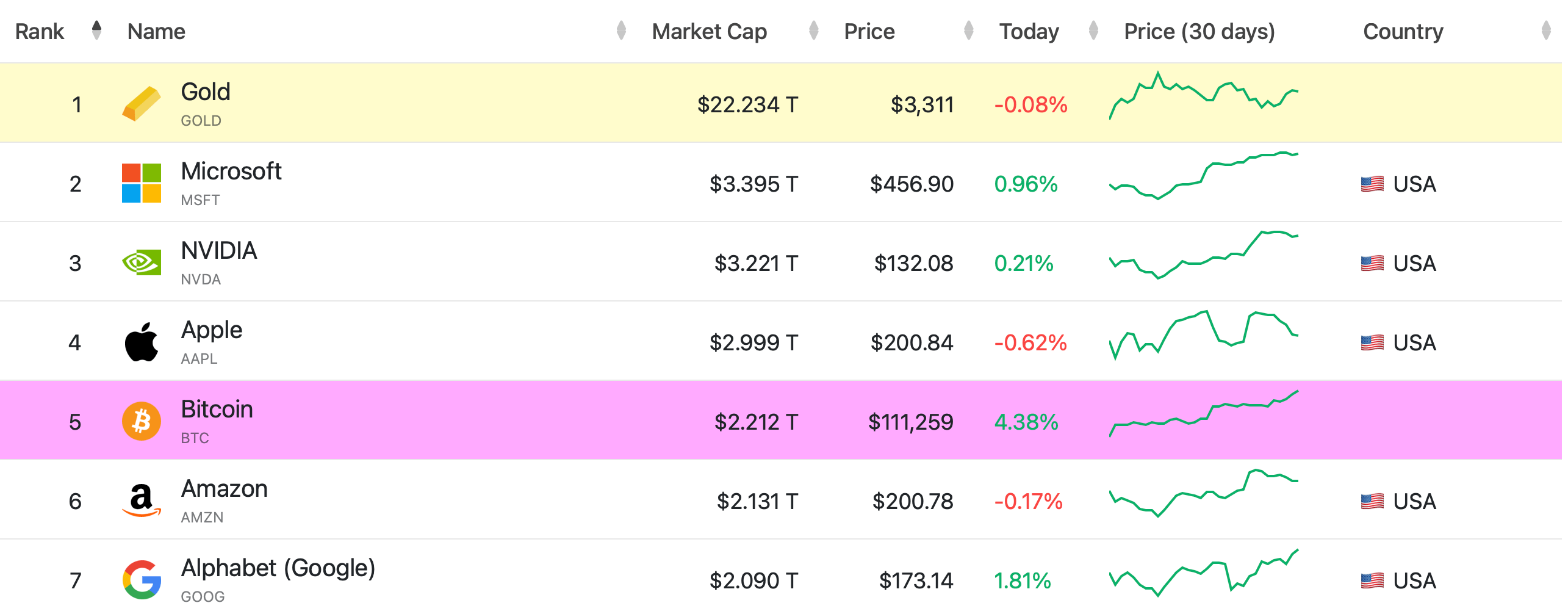Click the Price (30 days) column header
The height and width of the screenshot is (614, 1568).
(1199, 31)
